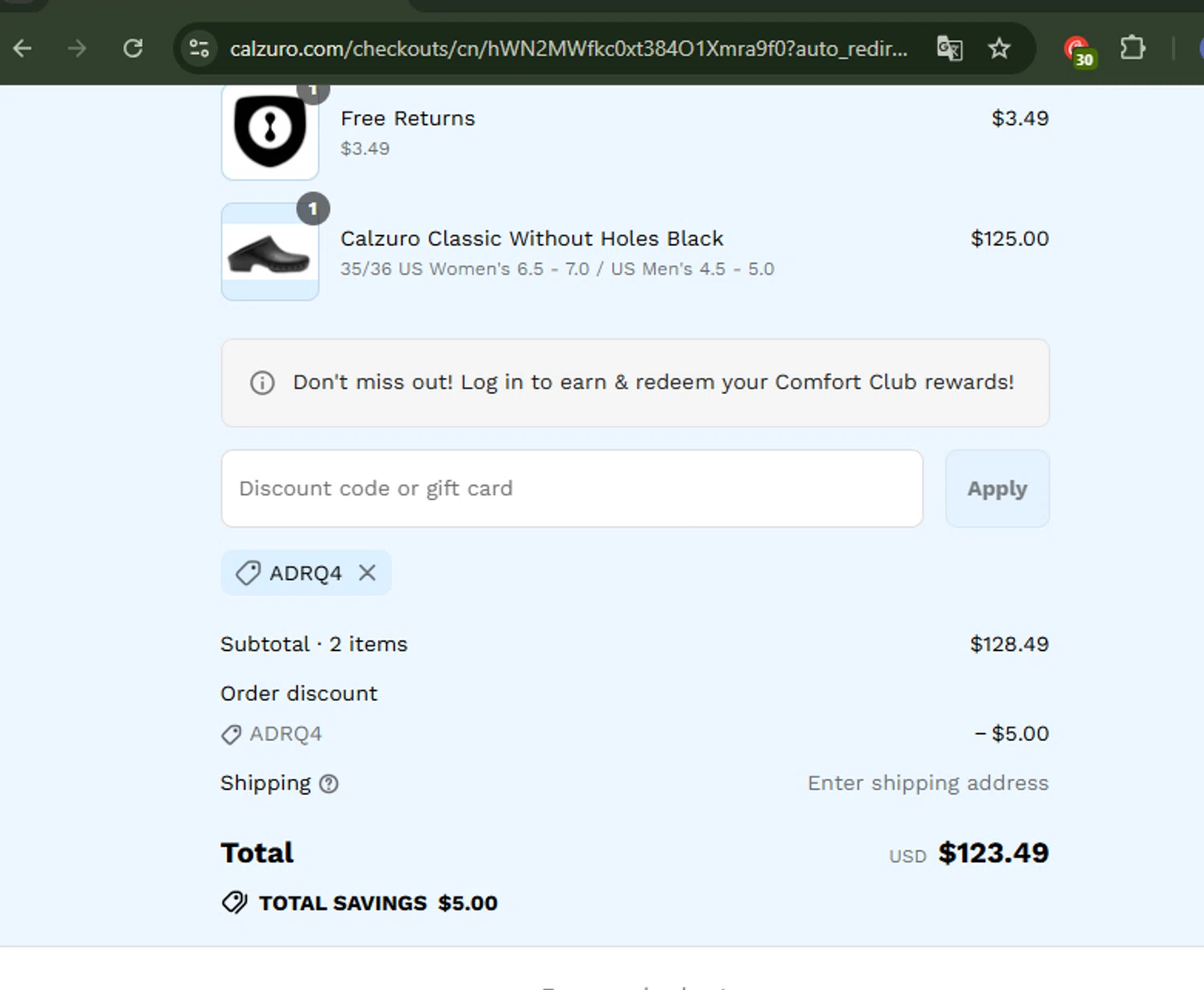The height and width of the screenshot is (990, 1204).
Task: Go back to the previous page
Action: pyautogui.click(x=22, y=49)
